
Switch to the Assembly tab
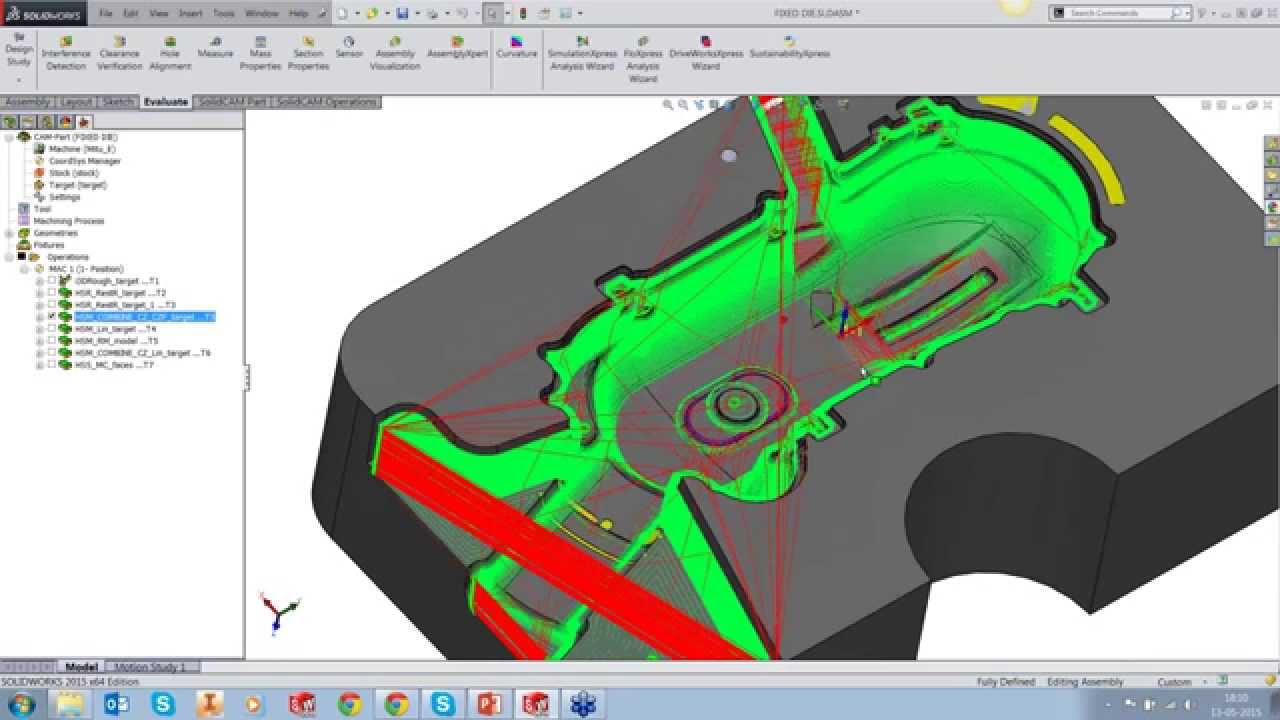coord(27,102)
